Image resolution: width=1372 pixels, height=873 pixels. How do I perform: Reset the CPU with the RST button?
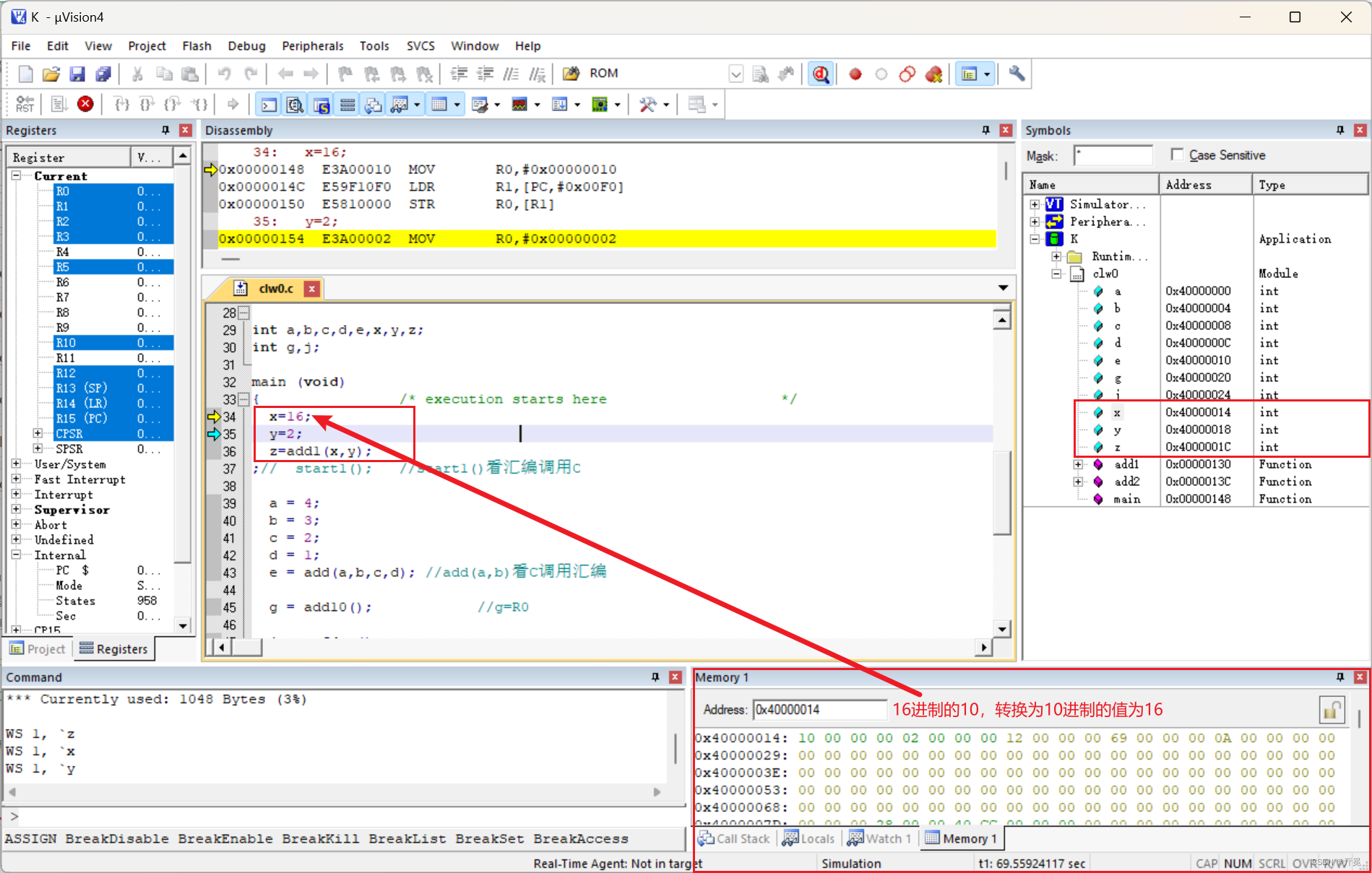tap(25, 105)
